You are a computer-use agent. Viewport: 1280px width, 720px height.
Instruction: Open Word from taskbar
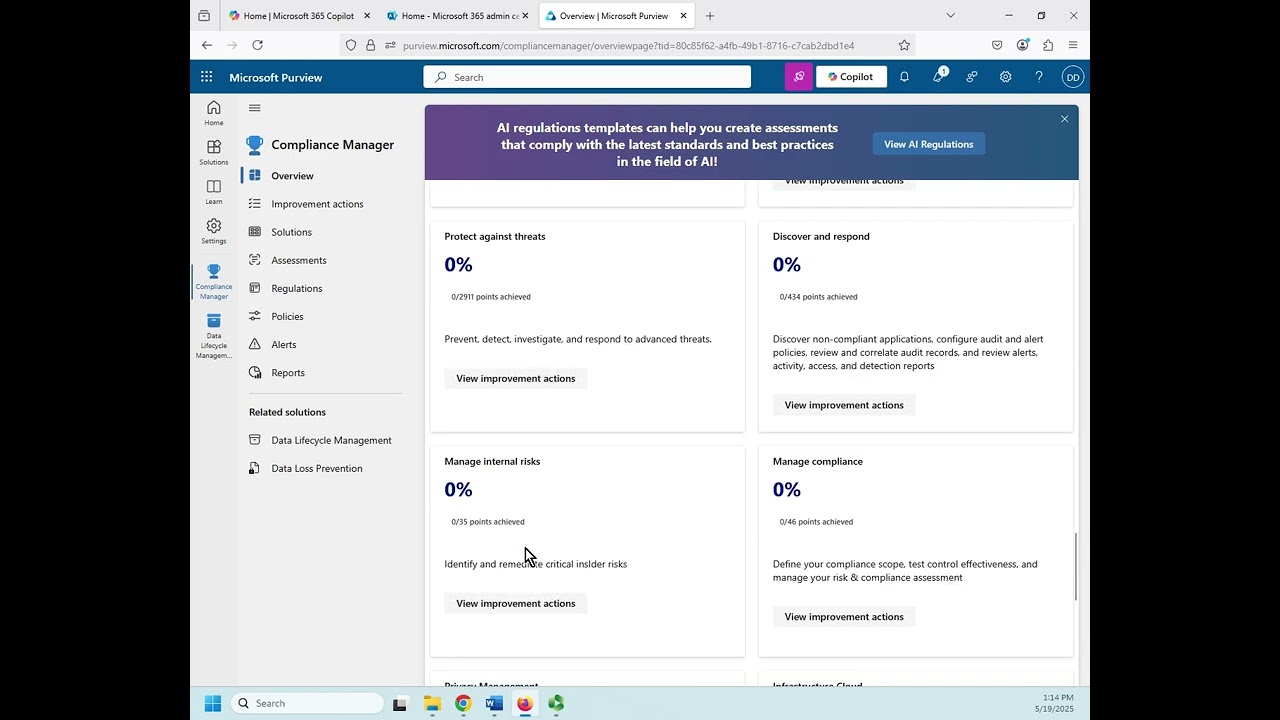pos(494,703)
